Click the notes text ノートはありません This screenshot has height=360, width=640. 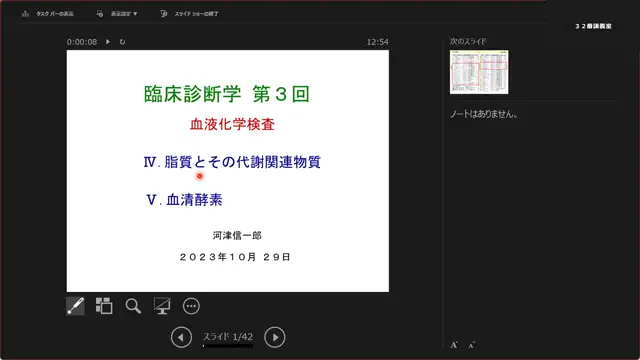tap(484, 114)
